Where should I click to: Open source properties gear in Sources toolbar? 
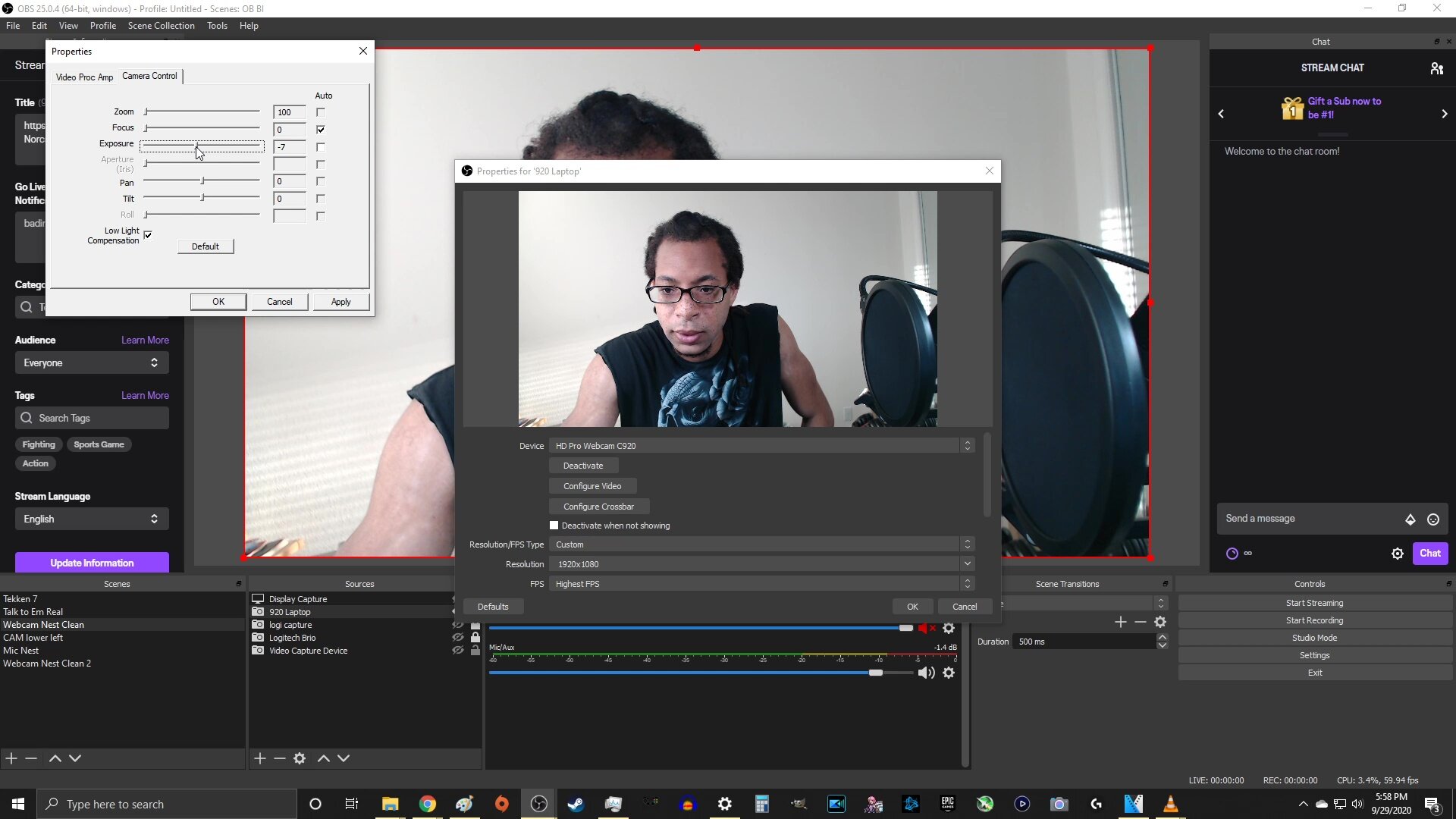point(300,758)
